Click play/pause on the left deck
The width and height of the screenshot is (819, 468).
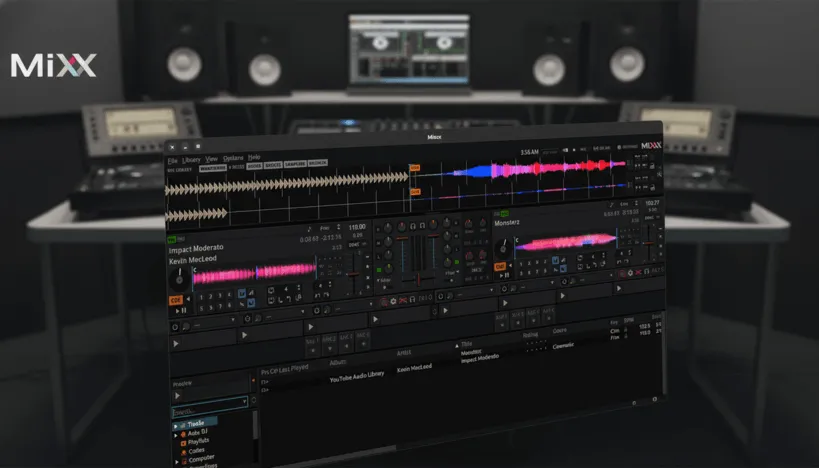(x=182, y=311)
